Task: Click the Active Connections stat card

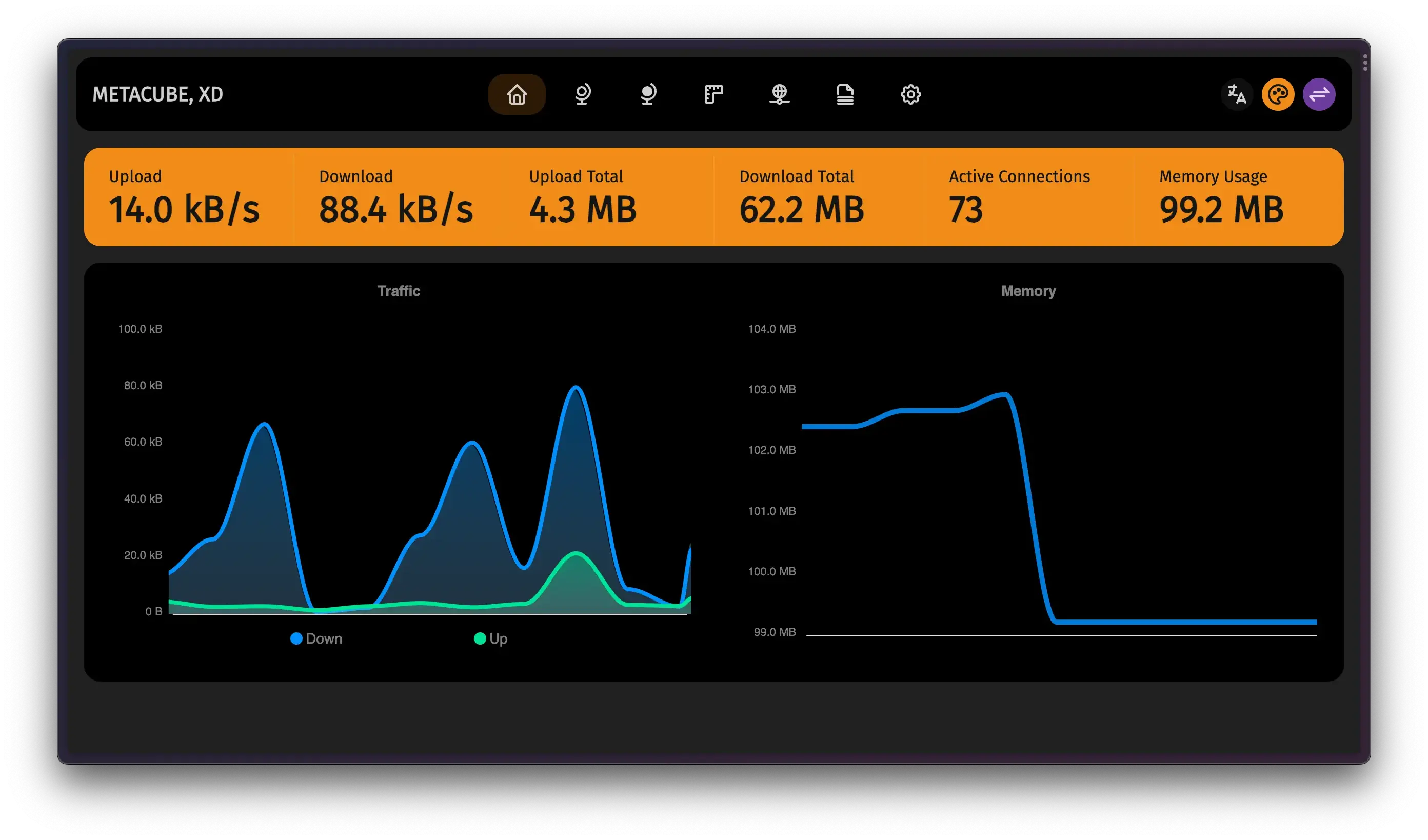Action: pos(1019,196)
